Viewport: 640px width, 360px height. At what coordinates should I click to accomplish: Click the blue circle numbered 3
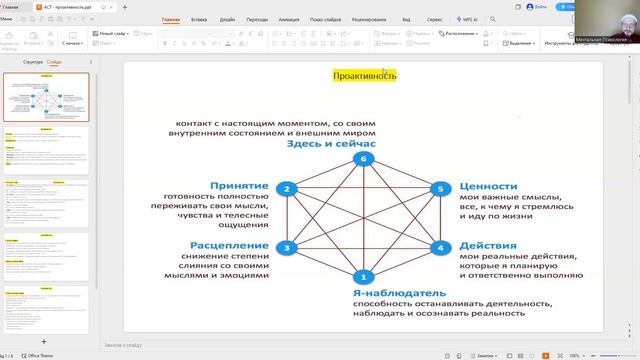[287, 248]
